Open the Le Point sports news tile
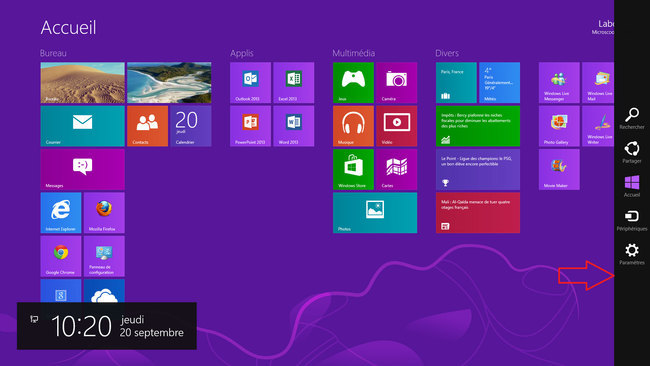Viewport: 650px width, 366px height. point(478,170)
